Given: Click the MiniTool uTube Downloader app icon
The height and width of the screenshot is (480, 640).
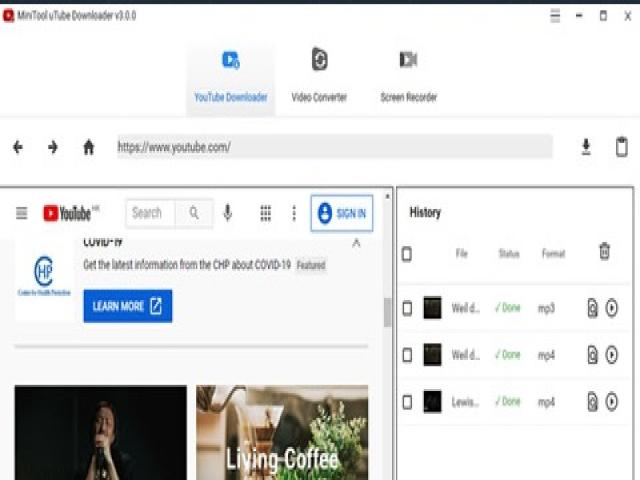Looking at the screenshot, I should tap(8, 16).
